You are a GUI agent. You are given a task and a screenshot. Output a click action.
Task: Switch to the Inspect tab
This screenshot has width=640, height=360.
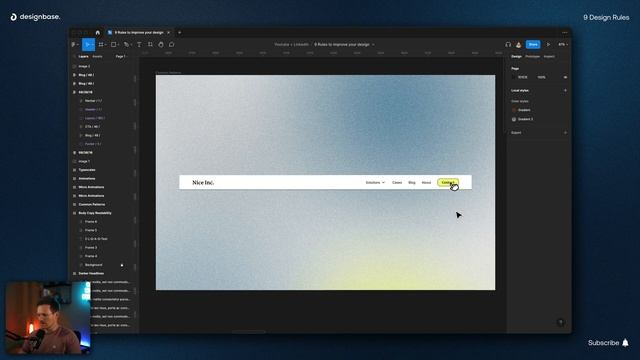coord(549,57)
